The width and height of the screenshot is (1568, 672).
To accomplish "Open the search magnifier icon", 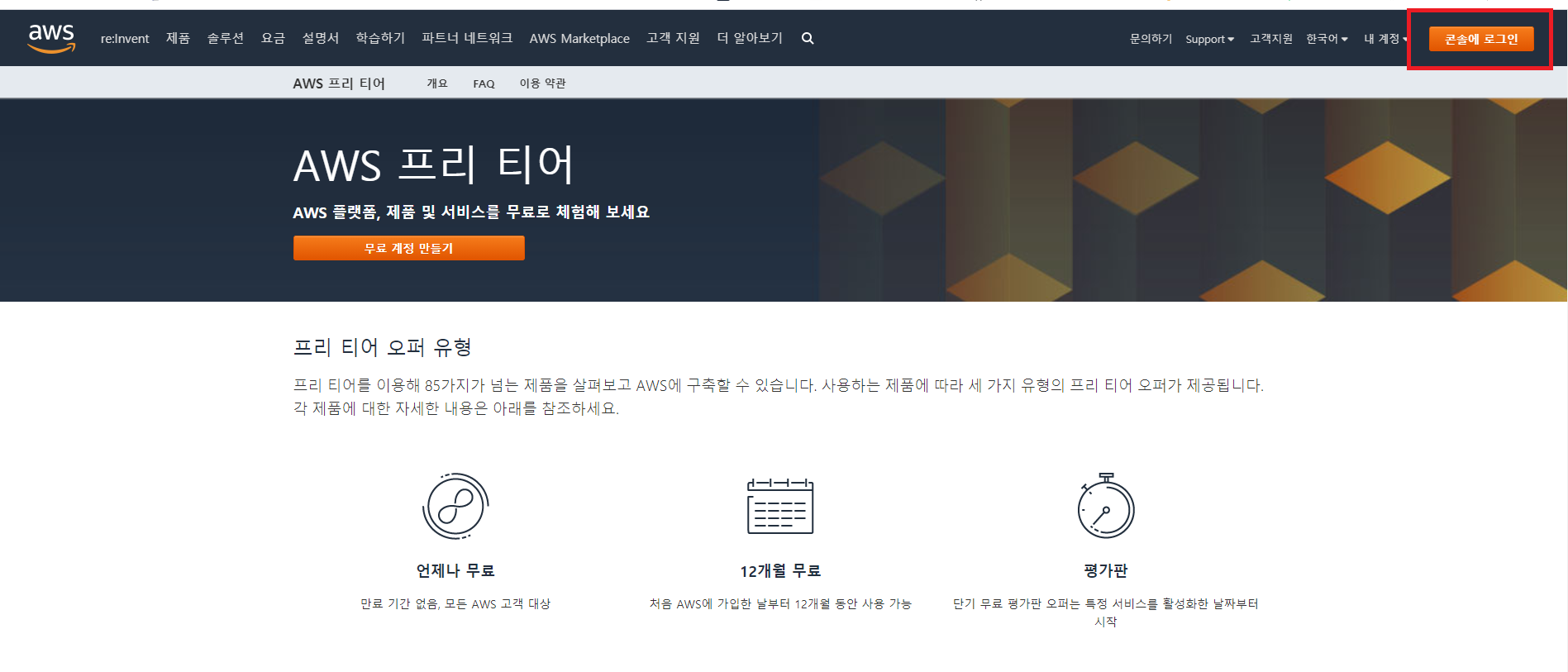I will coord(808,38).
